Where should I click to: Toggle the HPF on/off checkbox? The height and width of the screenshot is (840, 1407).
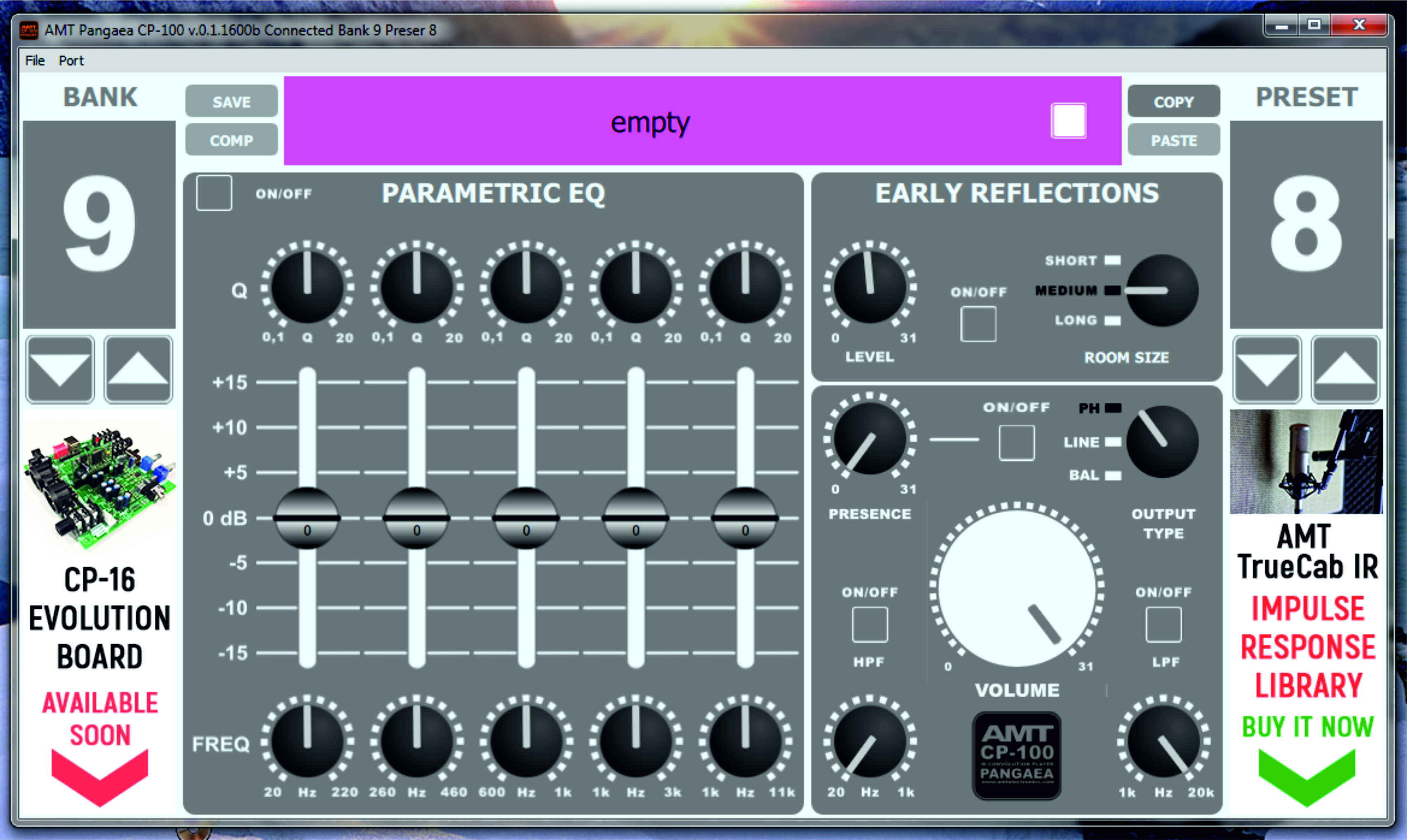click(870, 624)
